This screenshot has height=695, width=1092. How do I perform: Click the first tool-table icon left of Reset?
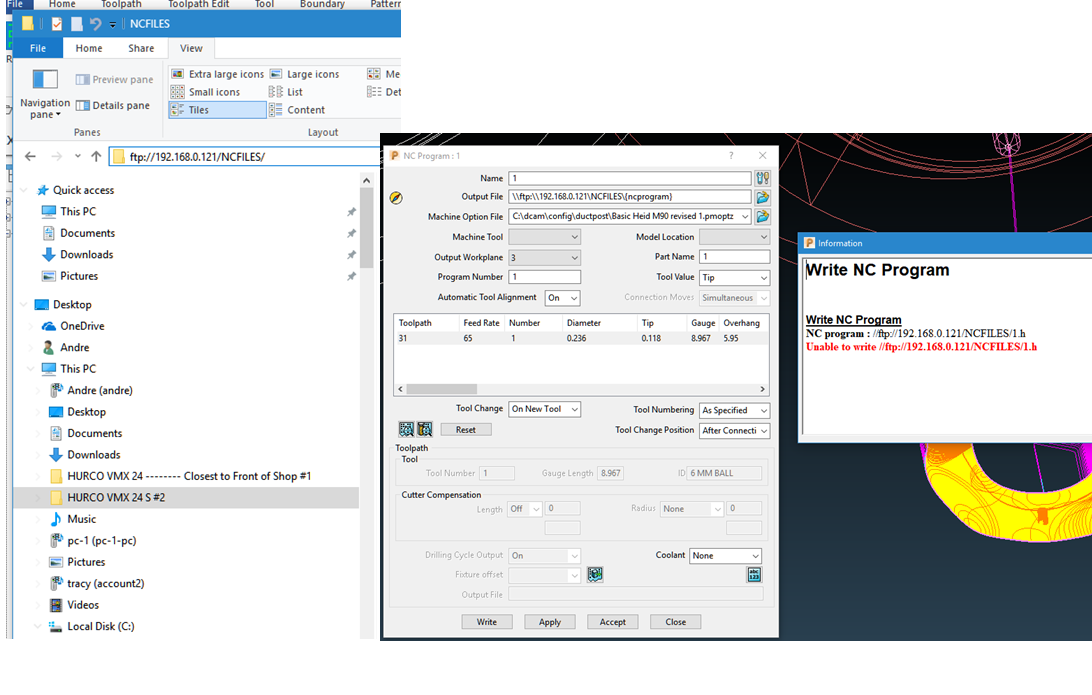tap(406, 430)
